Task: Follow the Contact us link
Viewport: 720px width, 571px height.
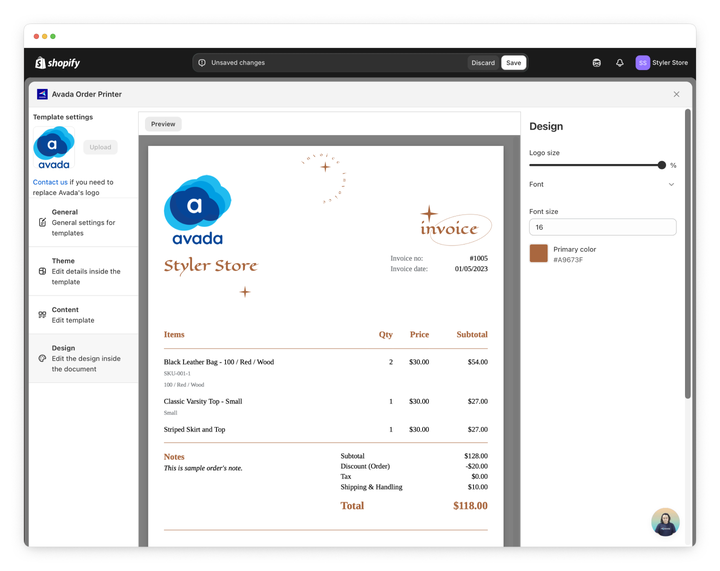Action: 50,182
